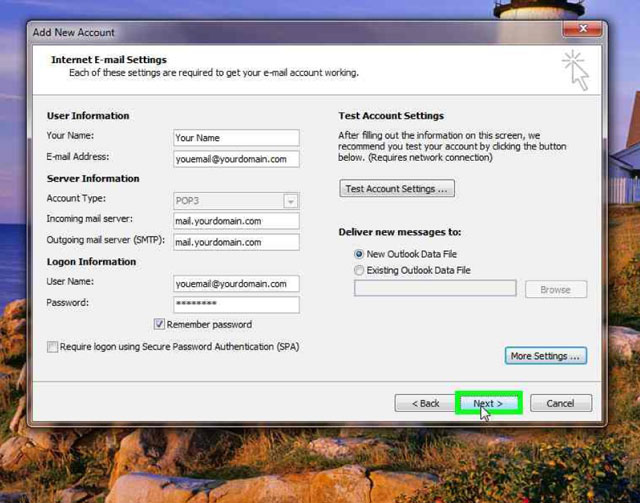Cancel the account setup
Viewport: 640px width, 503px height.
(x=561, y=403)
